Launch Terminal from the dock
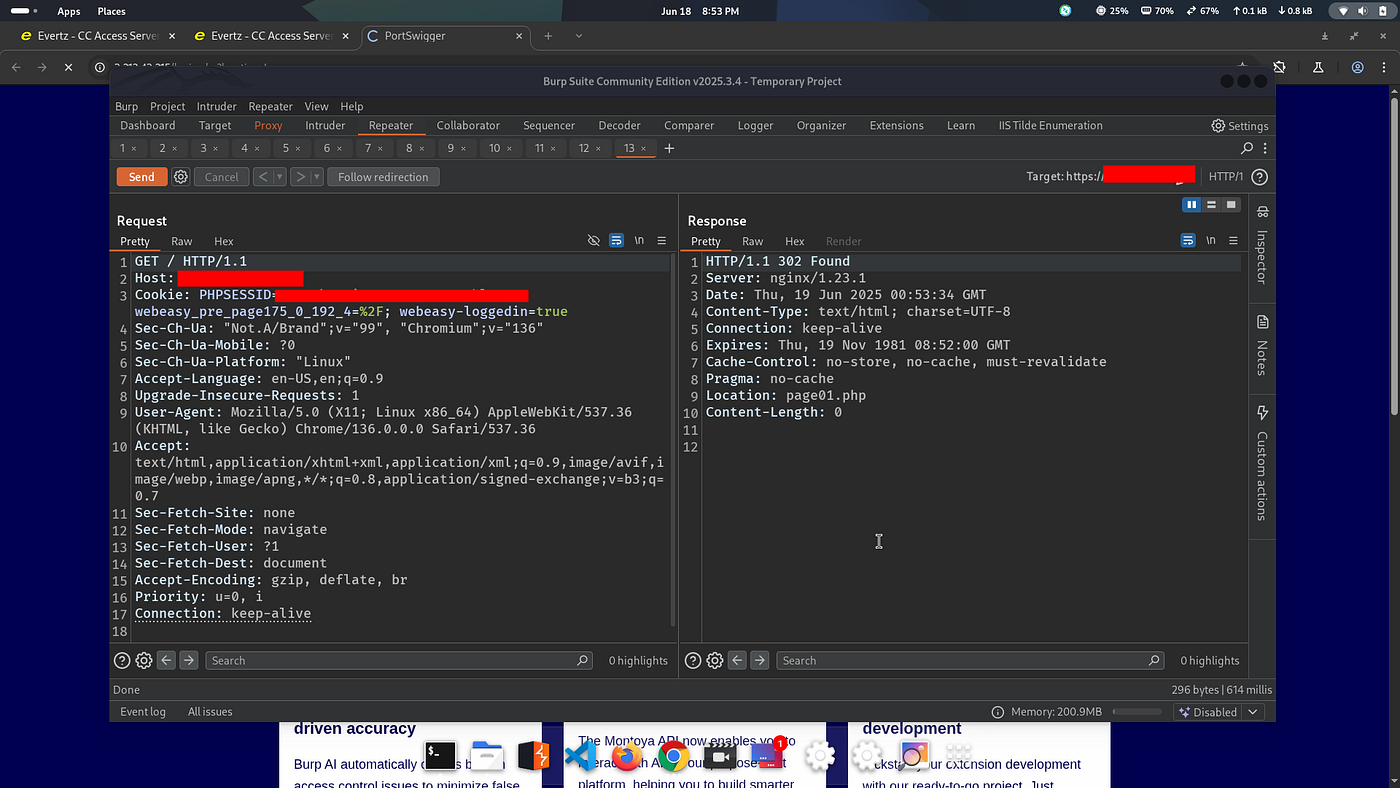The height and width of the screenshot is (788, 1400). point(440,755)
